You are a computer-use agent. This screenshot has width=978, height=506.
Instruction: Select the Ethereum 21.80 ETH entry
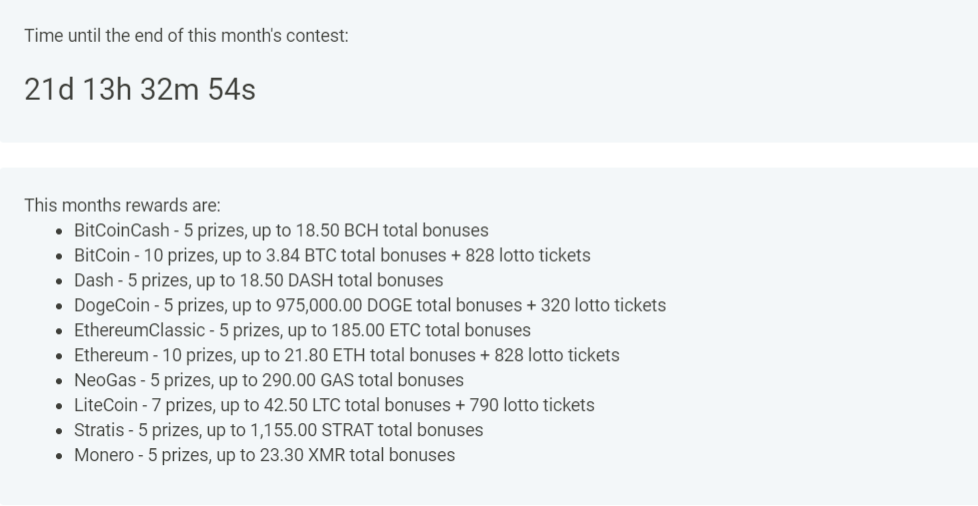(x=347, y=355)
